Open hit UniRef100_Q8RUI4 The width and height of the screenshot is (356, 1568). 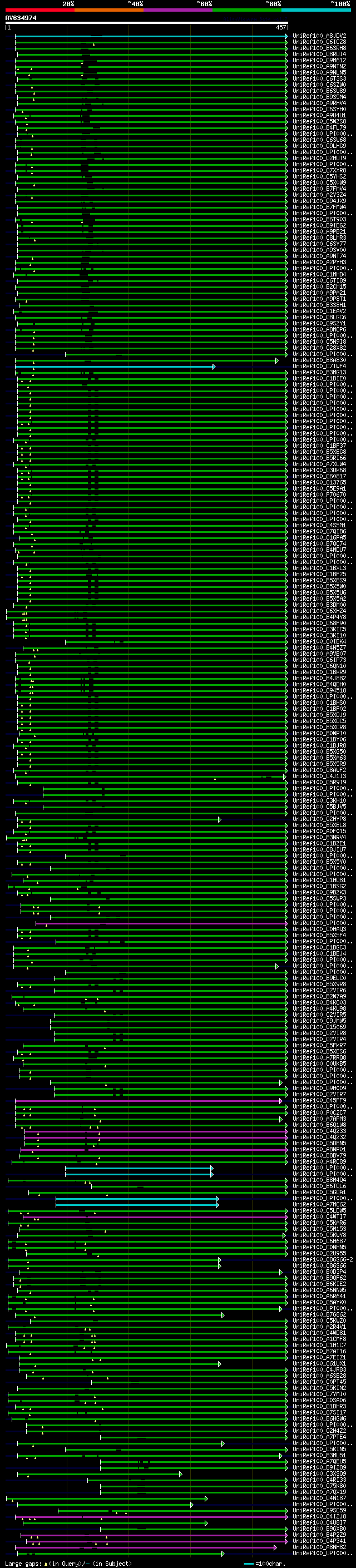coord(319,54)
